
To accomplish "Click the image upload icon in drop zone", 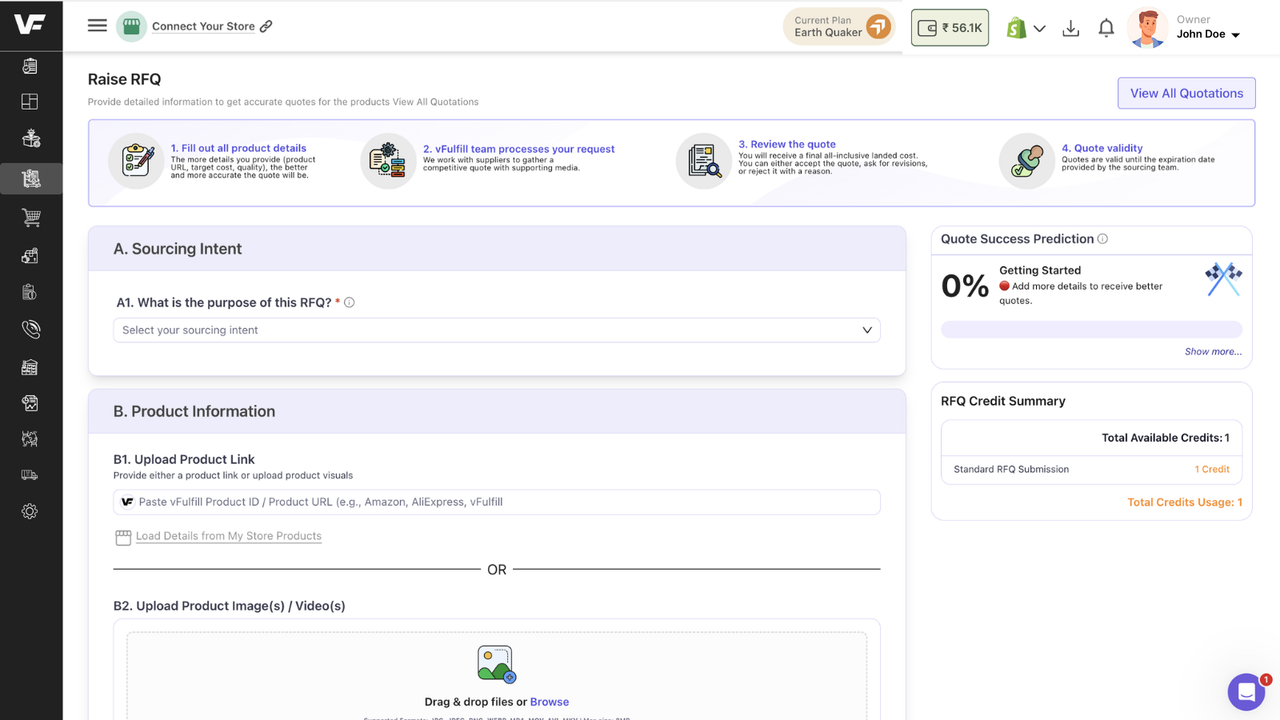I will pyautogui.click(x=496, y=664).
